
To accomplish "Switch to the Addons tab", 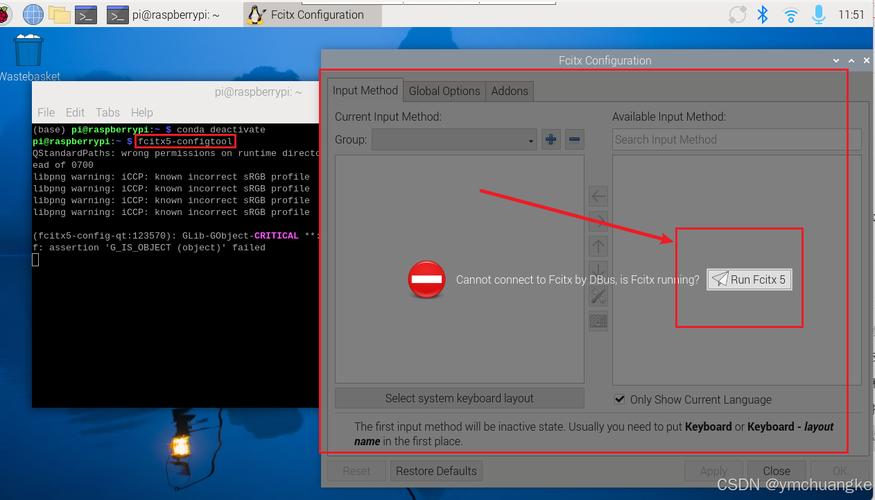I will click(509, 91).
